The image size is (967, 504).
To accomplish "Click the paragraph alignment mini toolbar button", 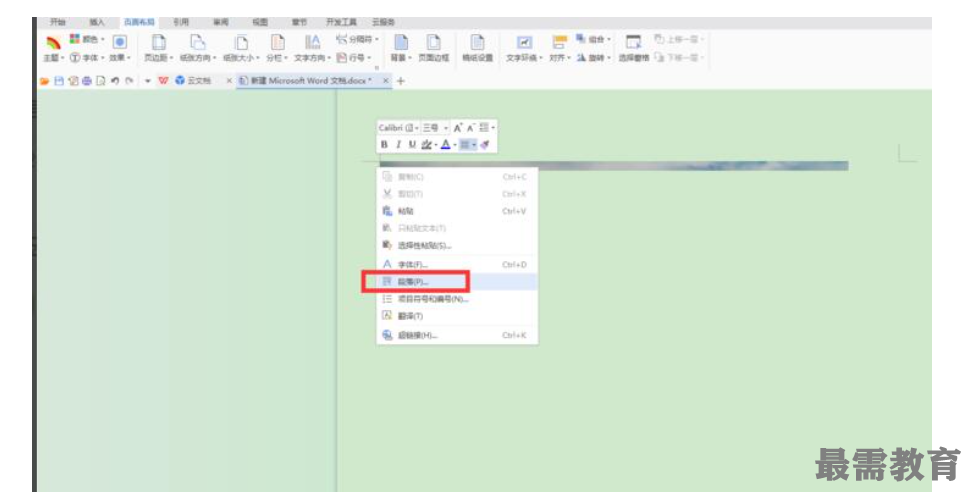I will point(468,144).
